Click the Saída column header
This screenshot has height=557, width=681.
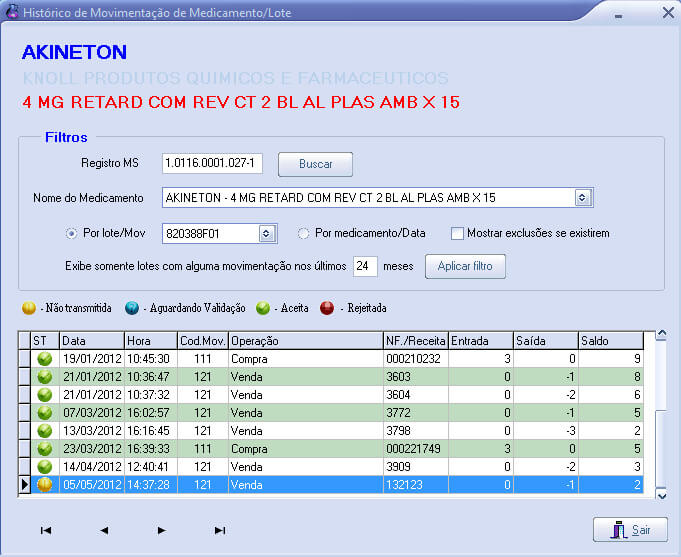(546, 341)
